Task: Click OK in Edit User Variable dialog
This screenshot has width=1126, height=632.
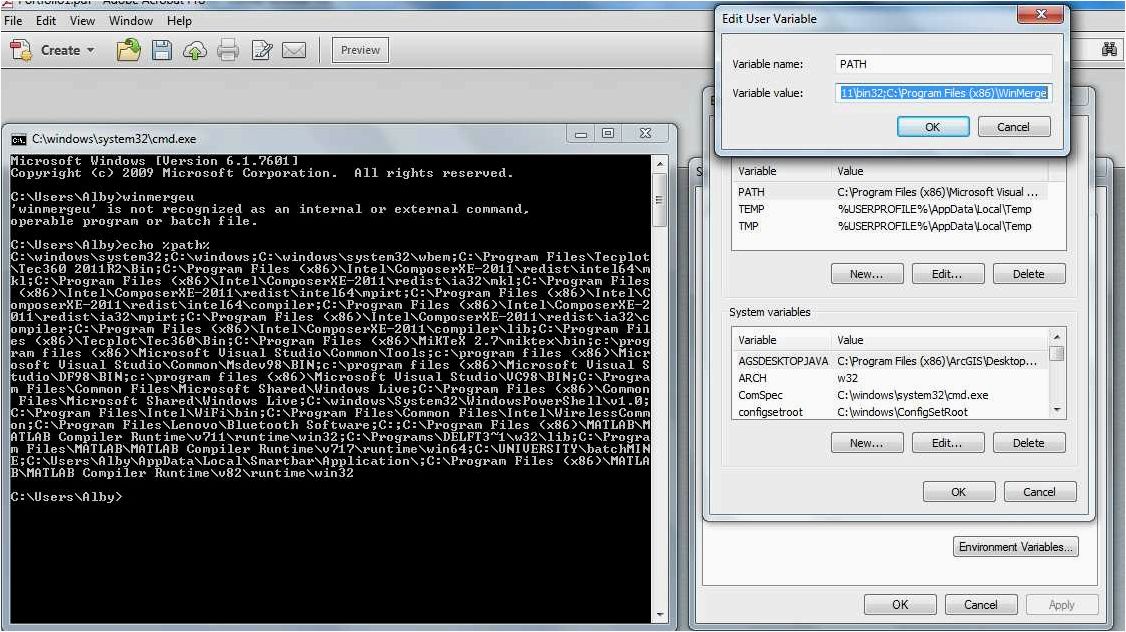Action: (933, 127)
